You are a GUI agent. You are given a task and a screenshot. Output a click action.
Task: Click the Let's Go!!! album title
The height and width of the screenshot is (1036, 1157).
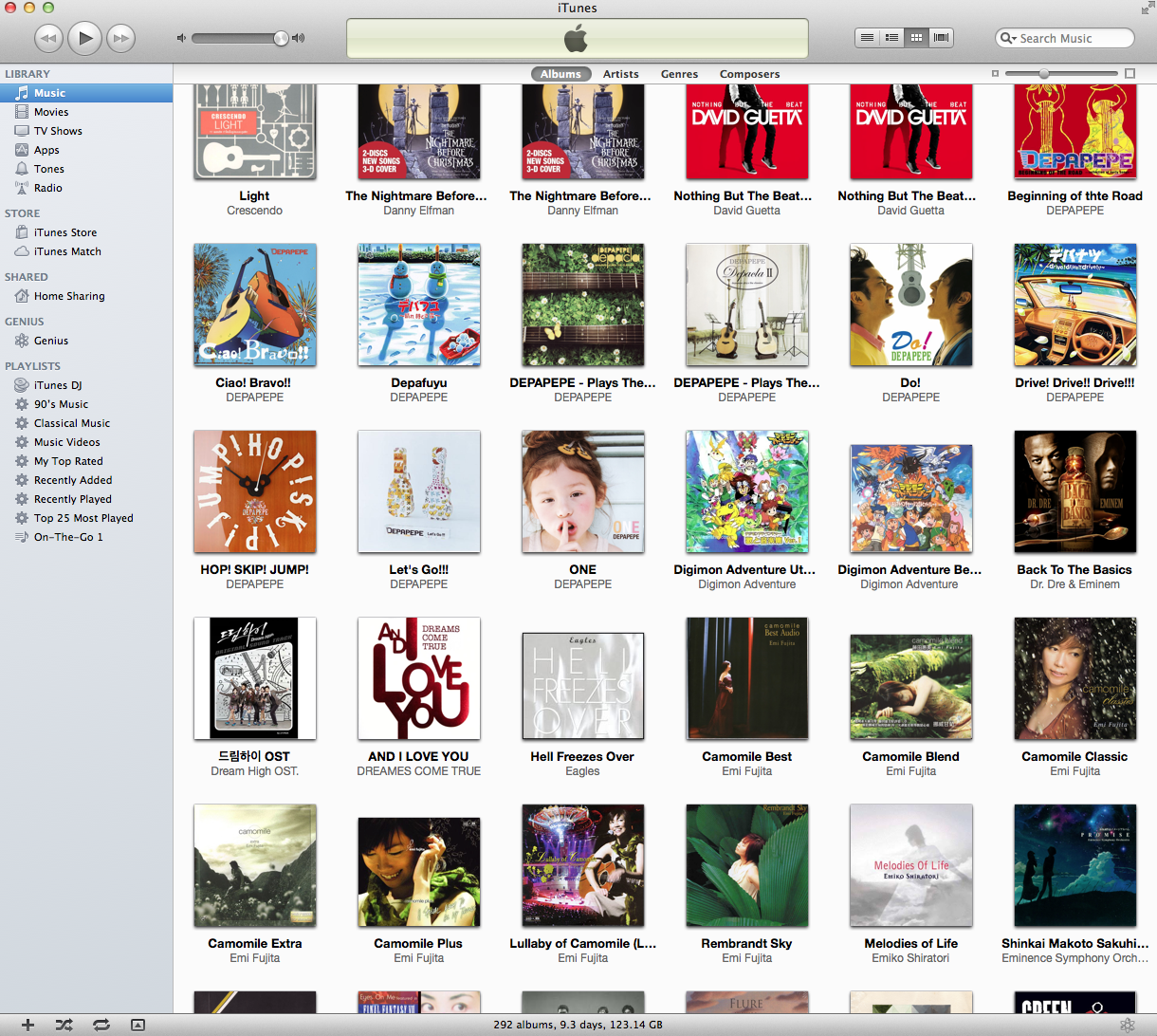pyautogui.click(x=418, y=570)
